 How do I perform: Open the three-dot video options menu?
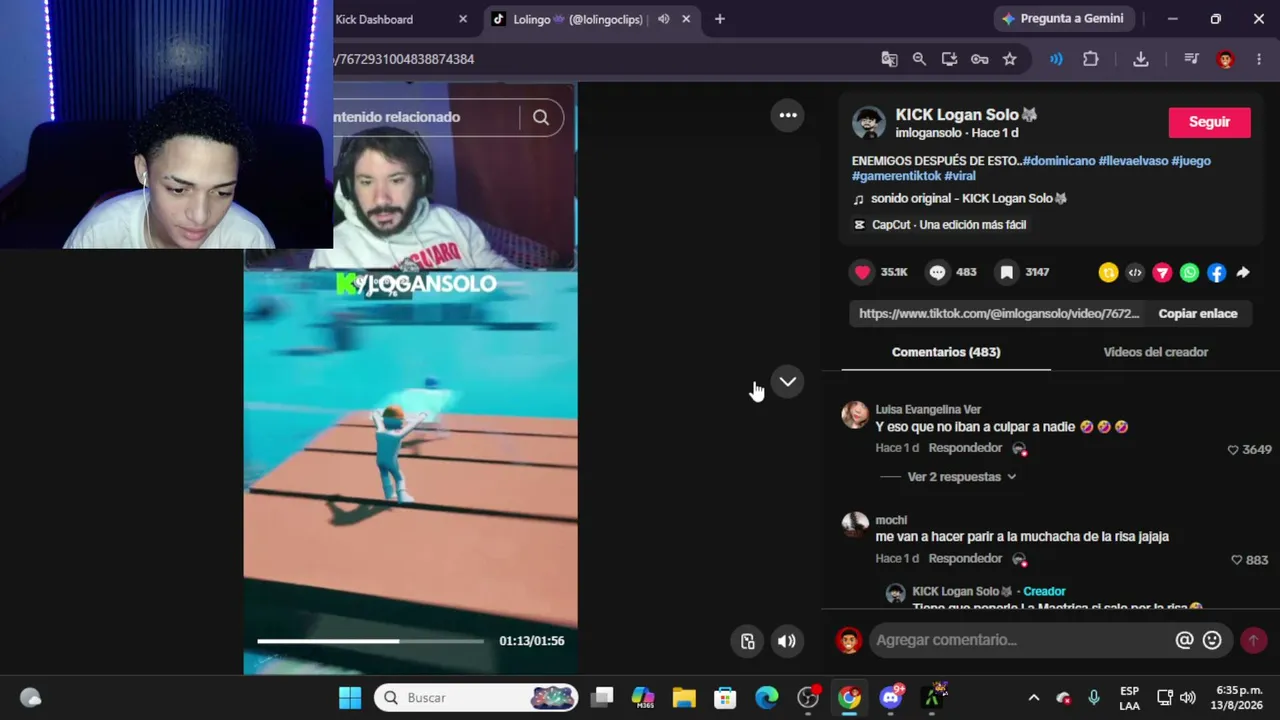pos(788,115)
